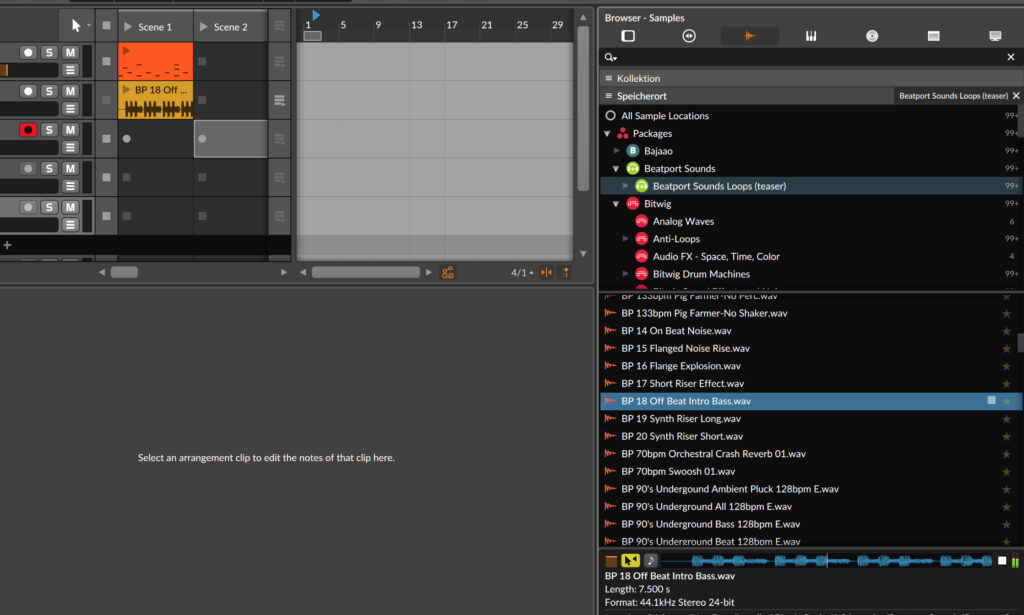The width and height of the screenshot is (1024, 615).
Task: Open the Samples tab in the browser
Action: pyautogui.click(x=749, y=36)
